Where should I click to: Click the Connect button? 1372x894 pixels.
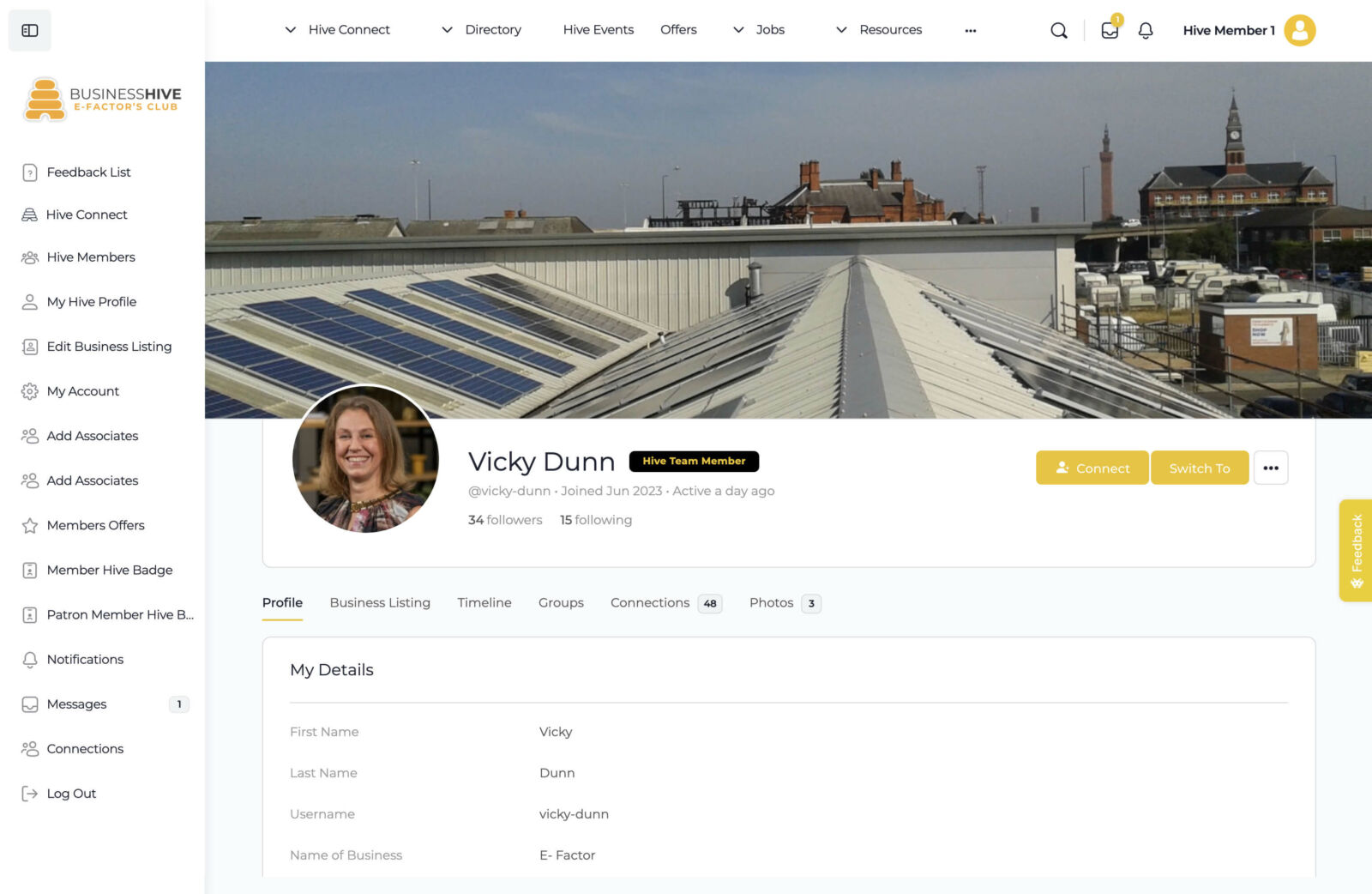click(1092, 468)
